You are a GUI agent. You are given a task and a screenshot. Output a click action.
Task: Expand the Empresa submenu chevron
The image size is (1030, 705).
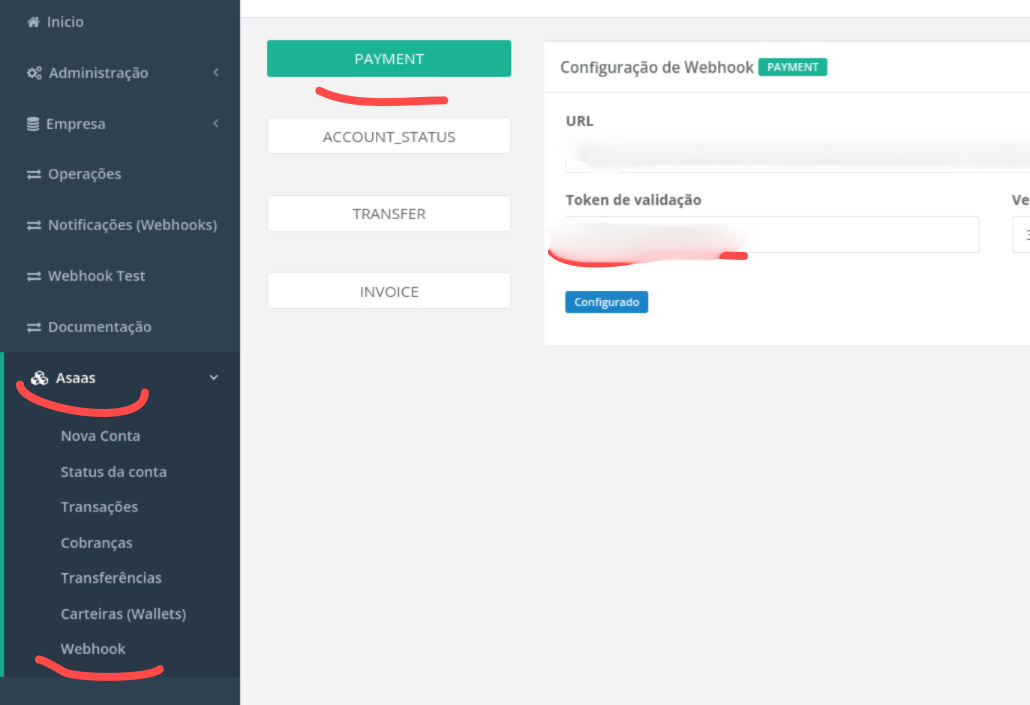(215, 124)
